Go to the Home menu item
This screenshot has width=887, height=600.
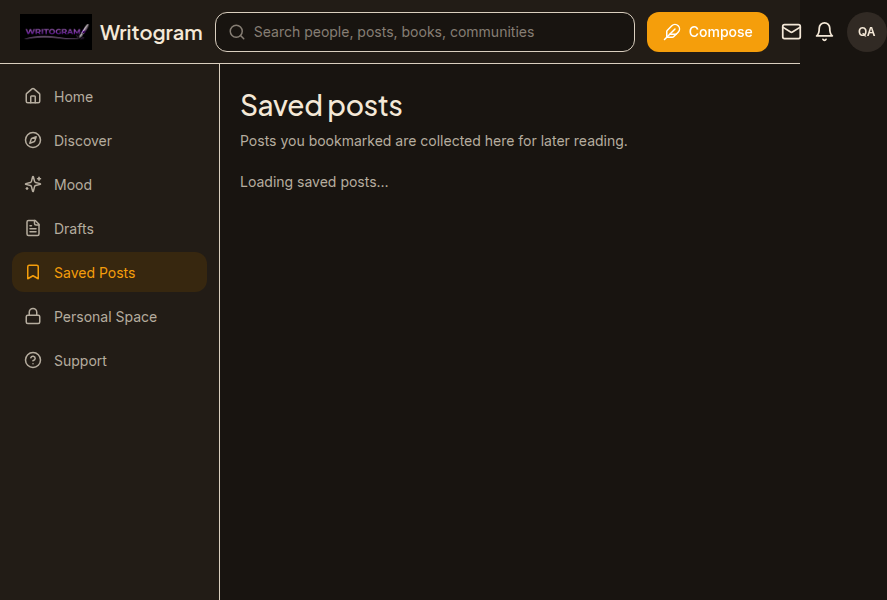coord(109,97)
